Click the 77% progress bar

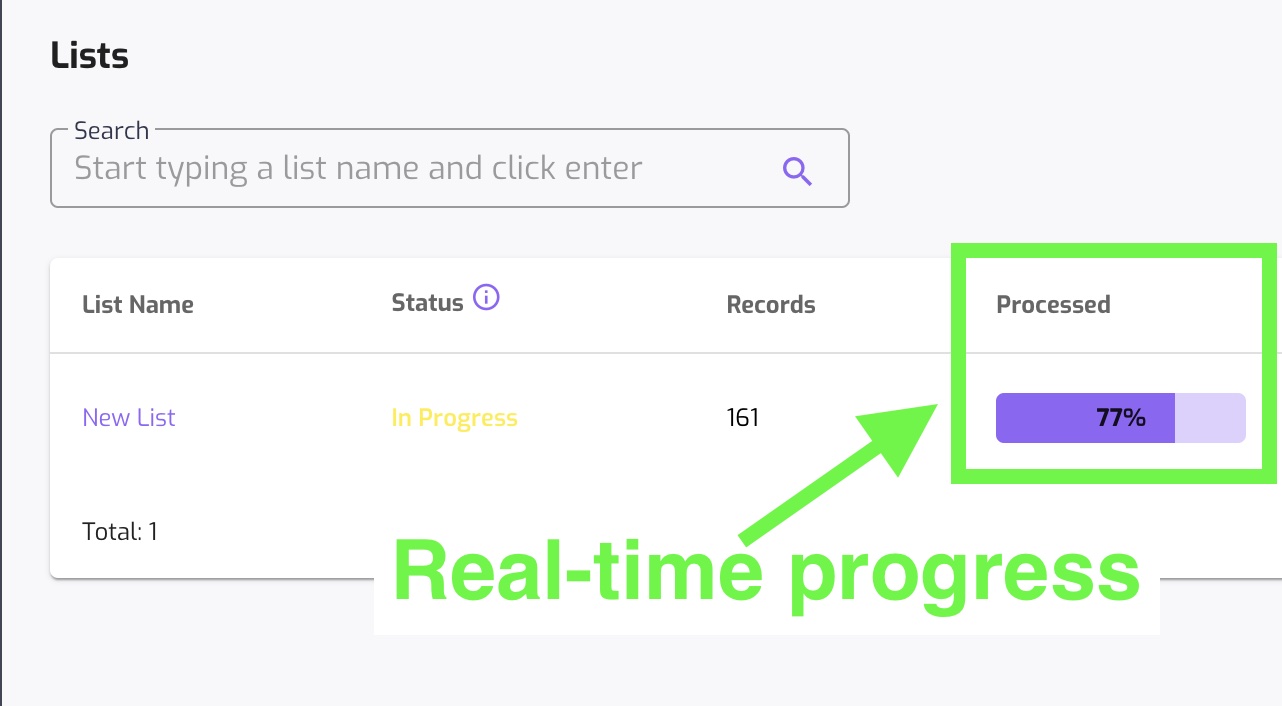tap(1119, 417)
